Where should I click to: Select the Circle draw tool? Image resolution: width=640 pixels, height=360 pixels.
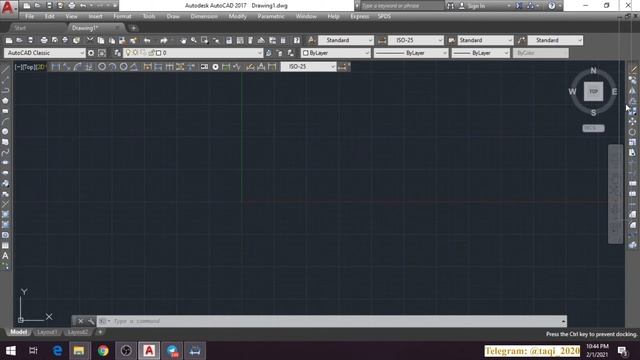click(x=5, y=131)
